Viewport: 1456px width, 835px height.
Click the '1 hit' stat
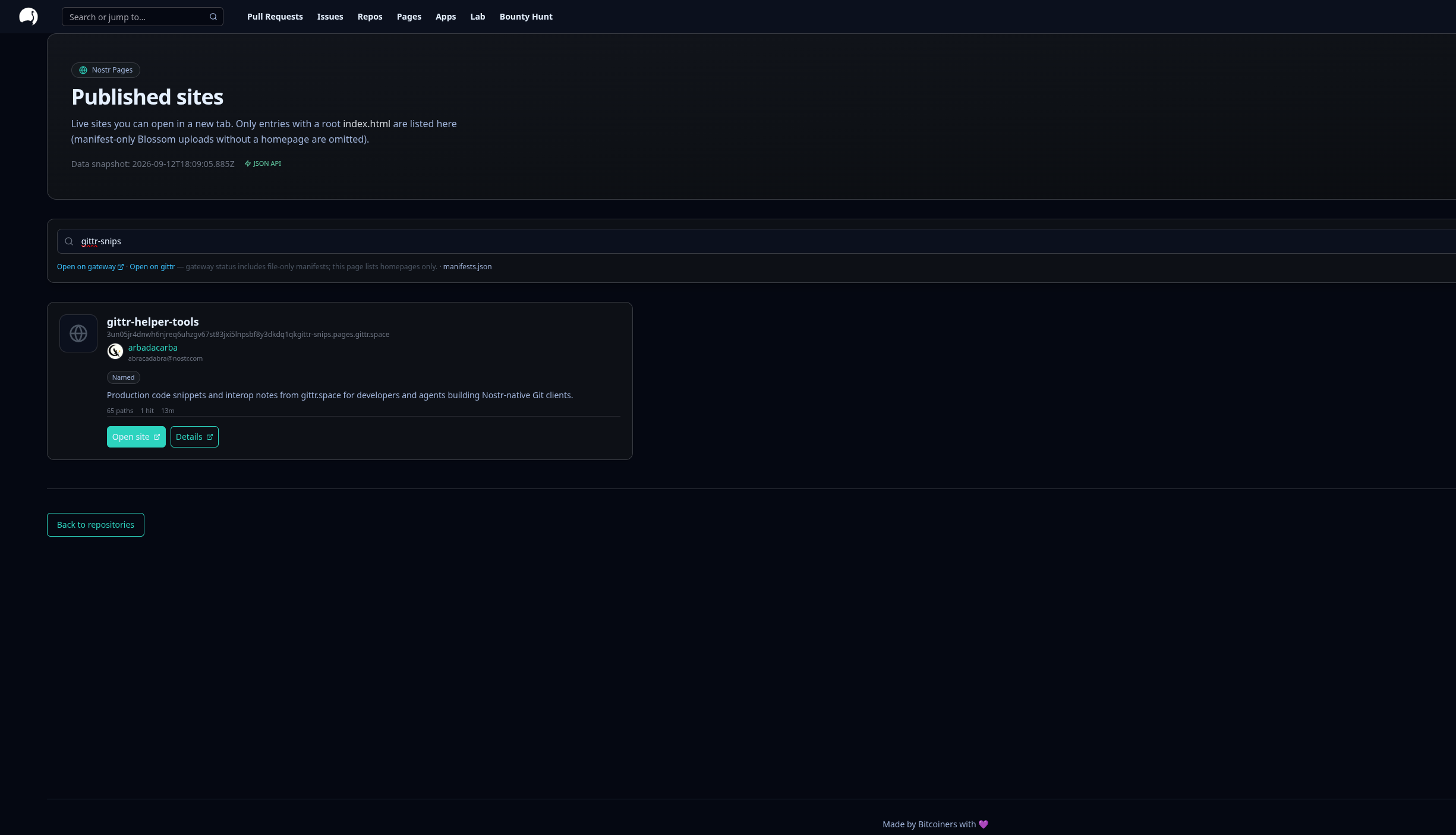point(147,411)
